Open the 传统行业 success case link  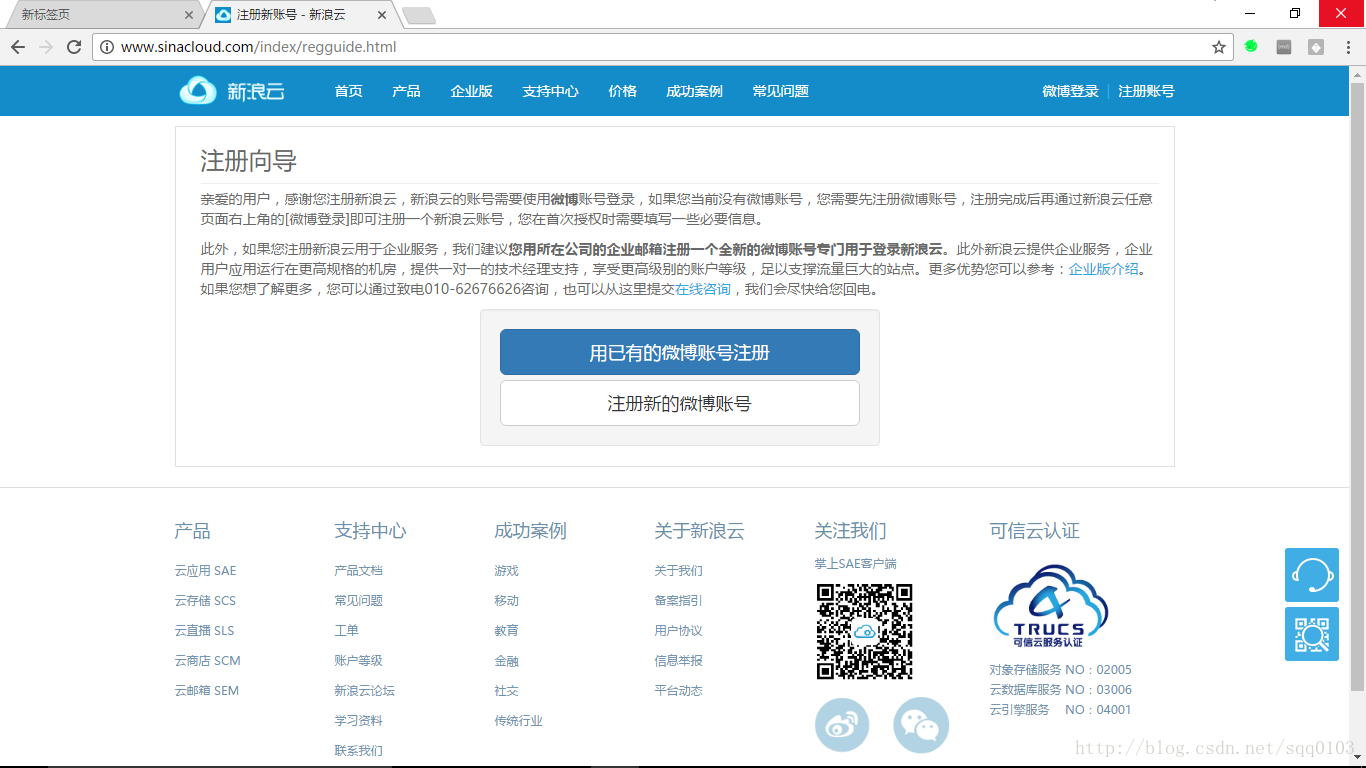(x=518, y=721)
